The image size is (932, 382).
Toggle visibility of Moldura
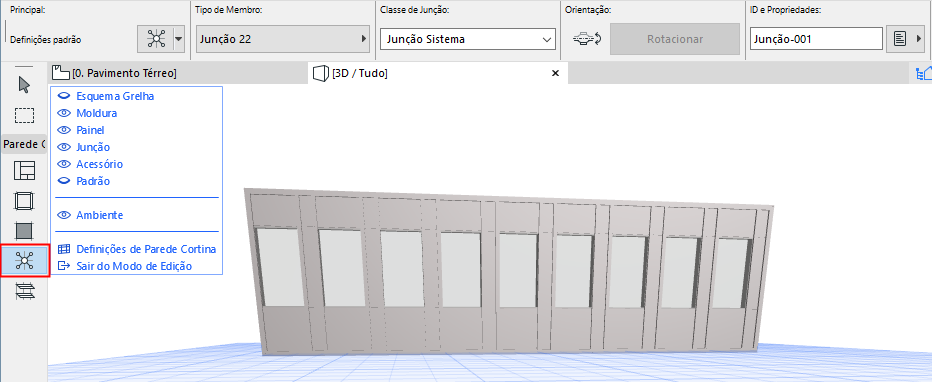pyautogui.click(x=64, y=113)
